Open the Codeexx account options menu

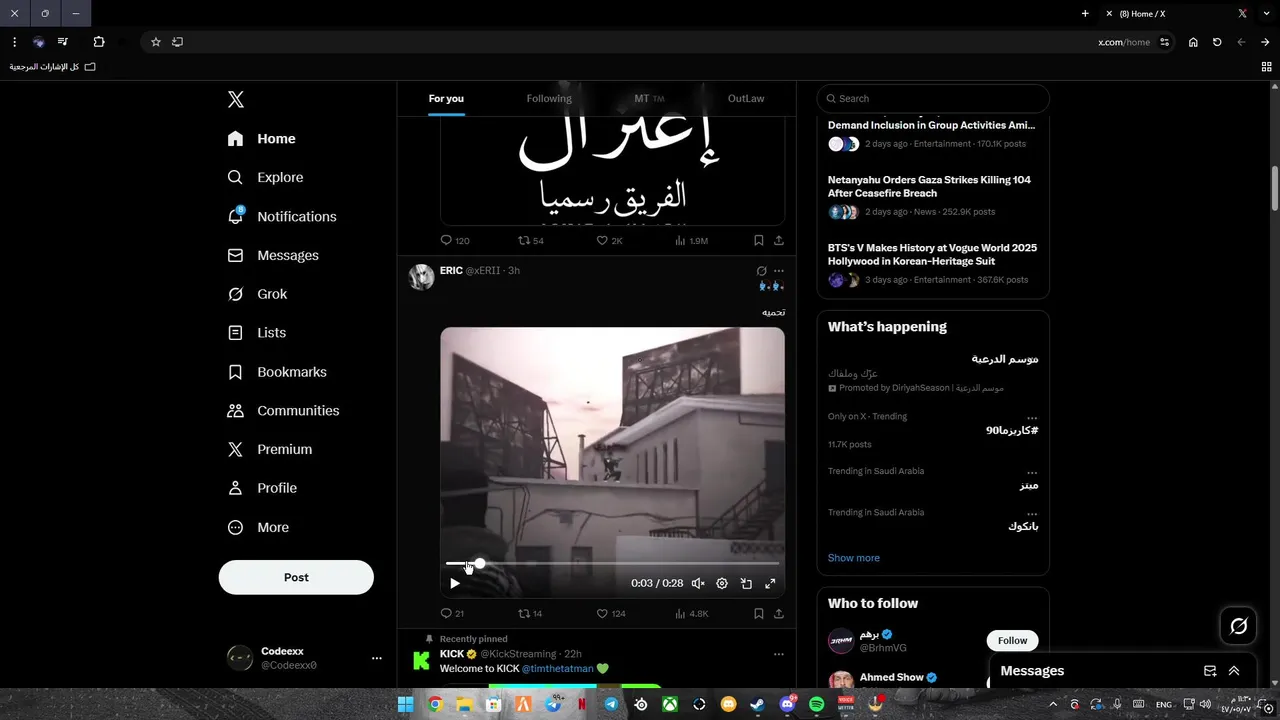[x=377, y=658]
